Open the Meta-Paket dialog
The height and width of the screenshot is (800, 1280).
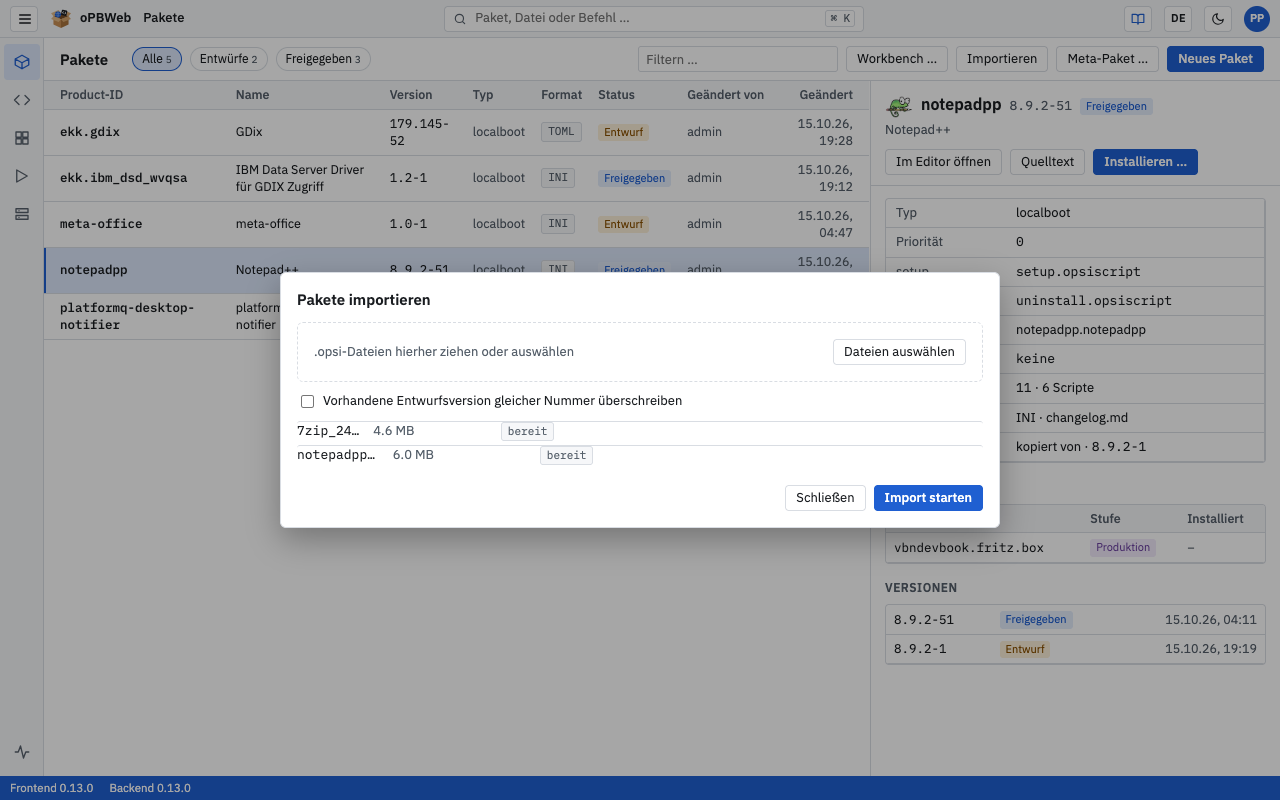click(1107, 59)
